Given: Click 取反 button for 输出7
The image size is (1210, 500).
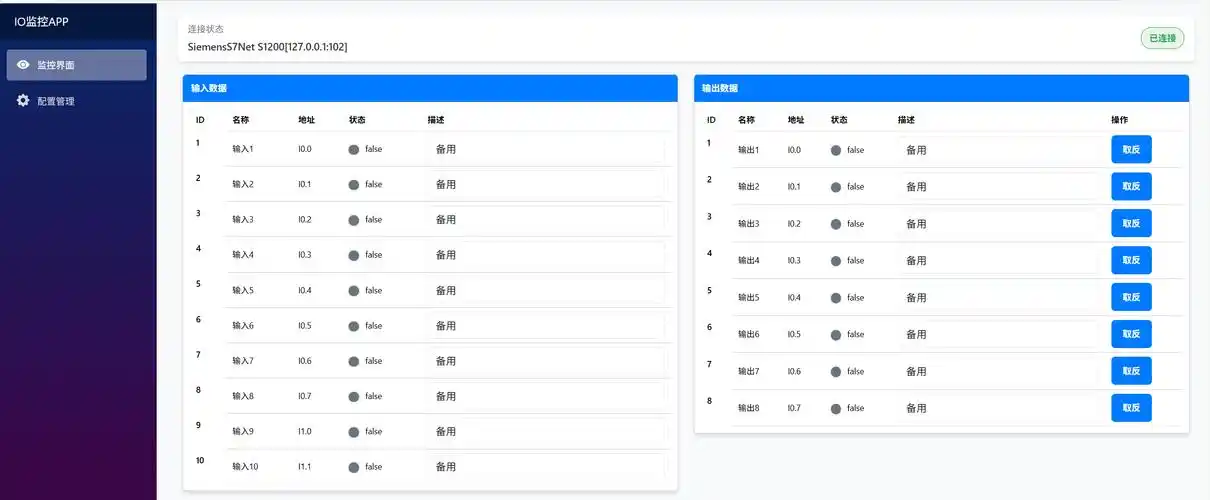Looking at the screenshot, I should [x=1131, y=371].
